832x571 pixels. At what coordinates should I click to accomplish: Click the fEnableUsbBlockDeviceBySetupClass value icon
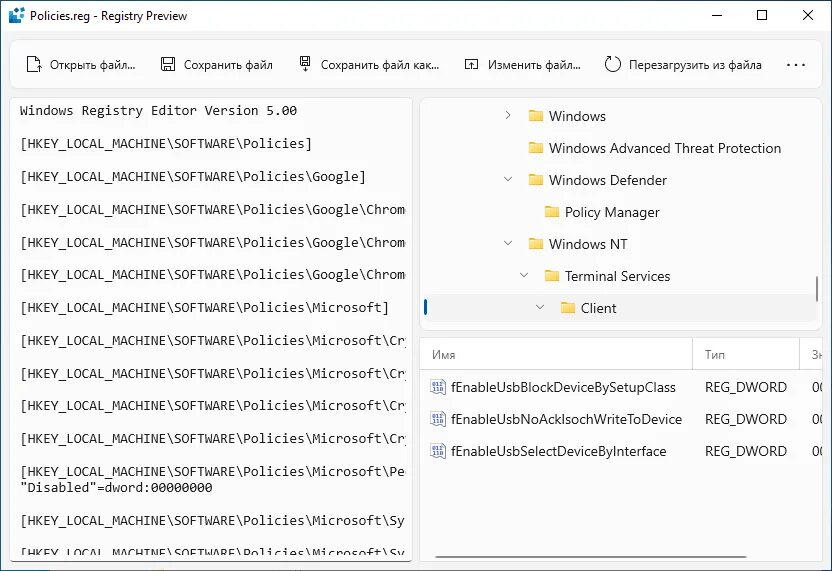437,387
